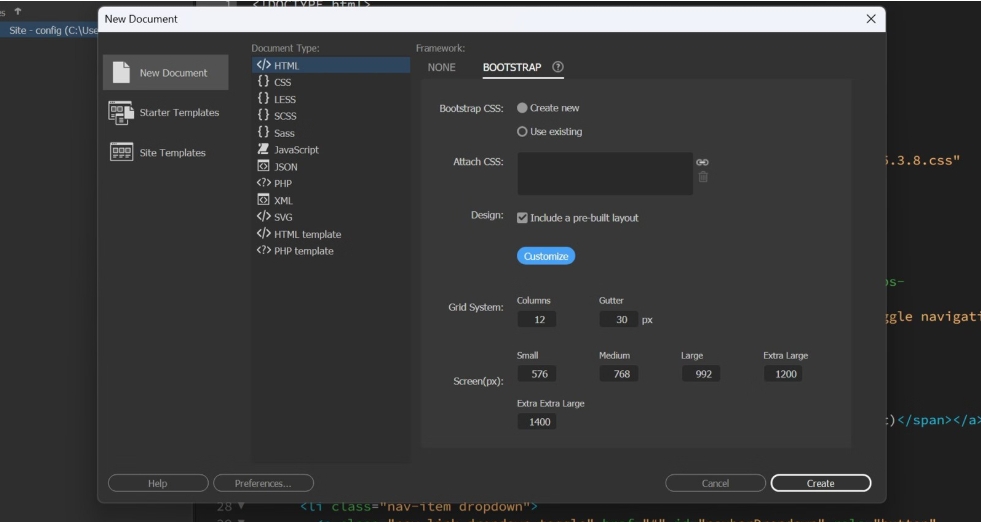Click the JavaScript scroll icon
981x522 pixels.
point(263,149)
